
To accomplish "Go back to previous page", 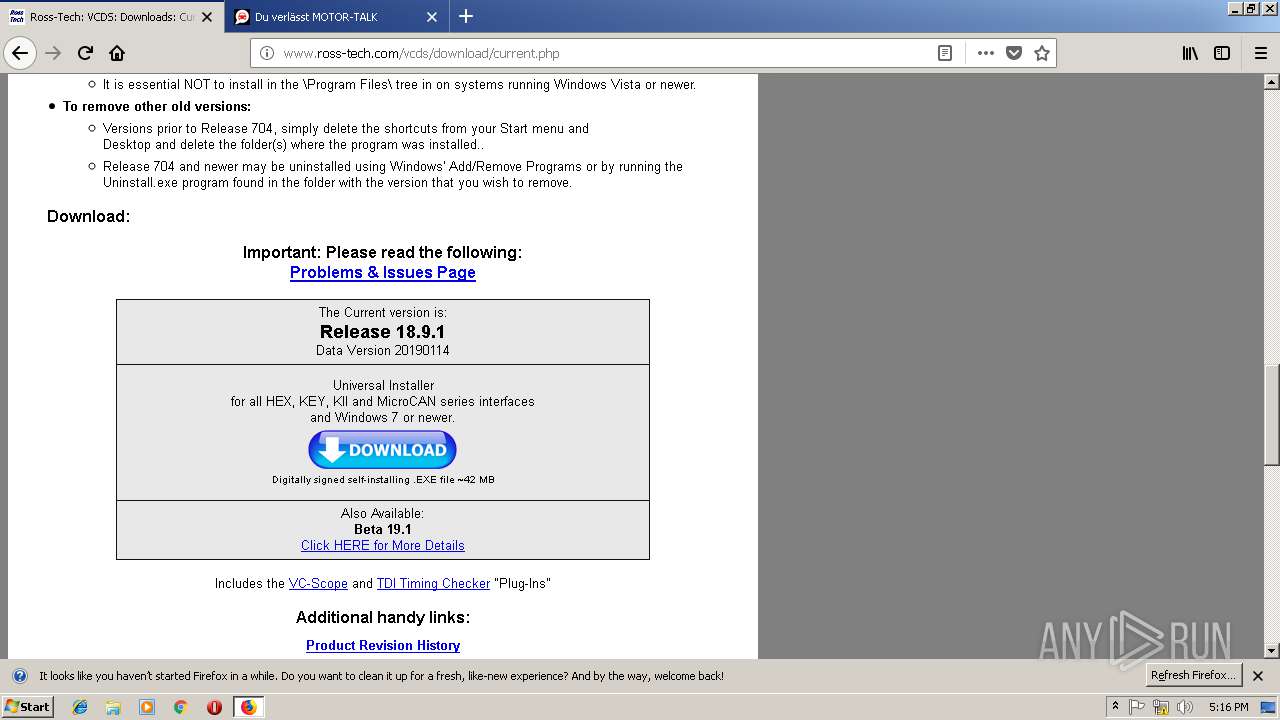I will click(20, 53).
